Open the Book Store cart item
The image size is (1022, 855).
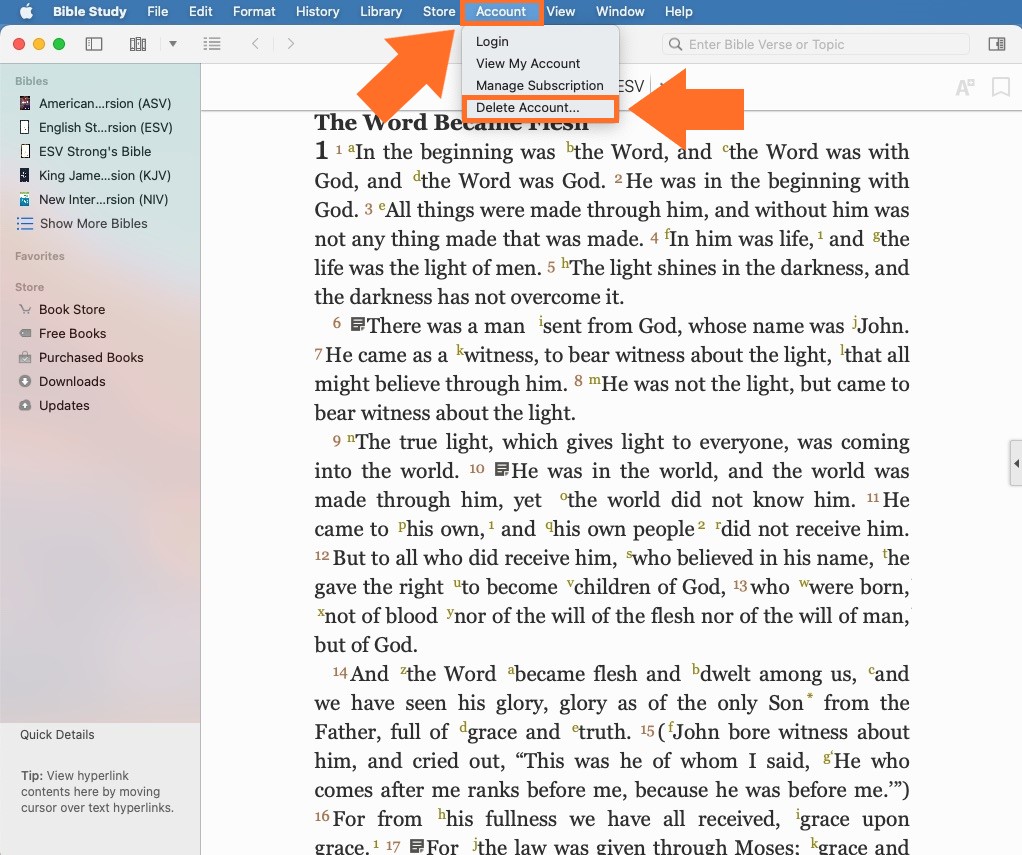(x=72, y=310)
